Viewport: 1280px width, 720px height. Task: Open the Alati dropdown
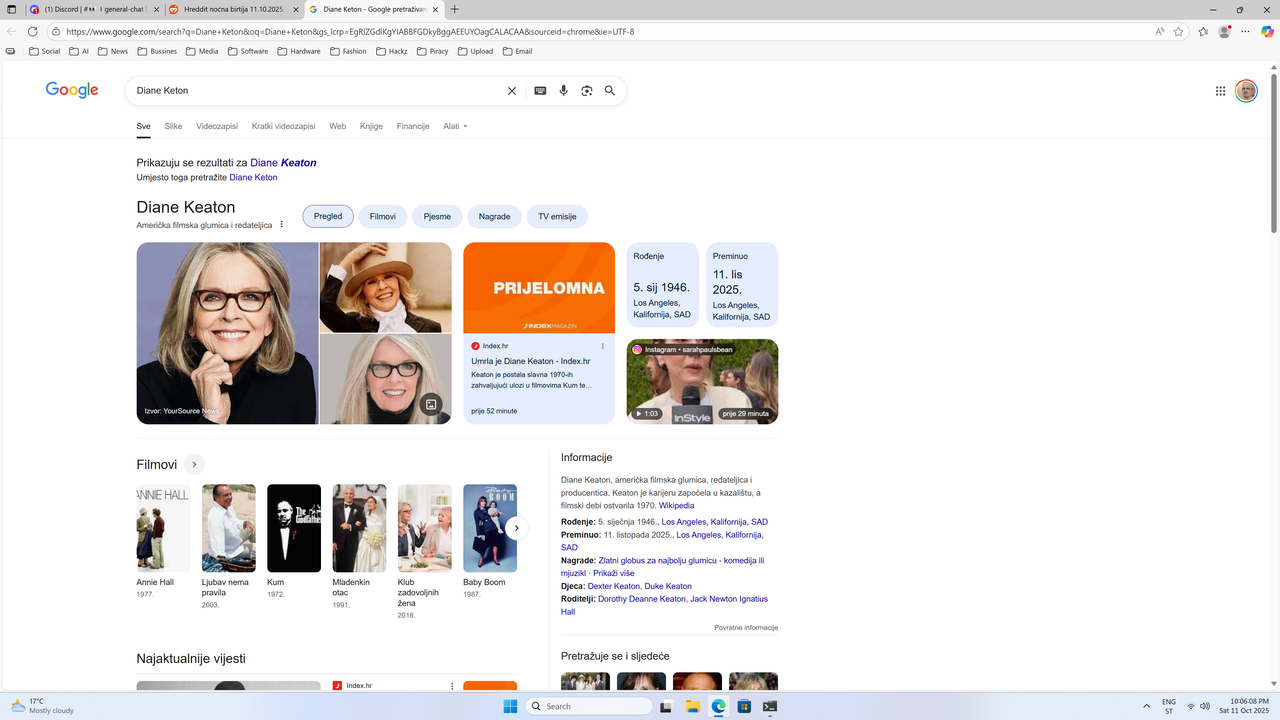pos(455,126)
